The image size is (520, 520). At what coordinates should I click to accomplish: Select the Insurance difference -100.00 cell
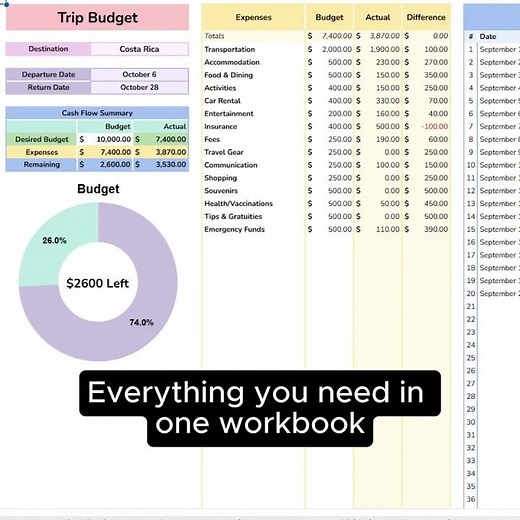[426, 127]
